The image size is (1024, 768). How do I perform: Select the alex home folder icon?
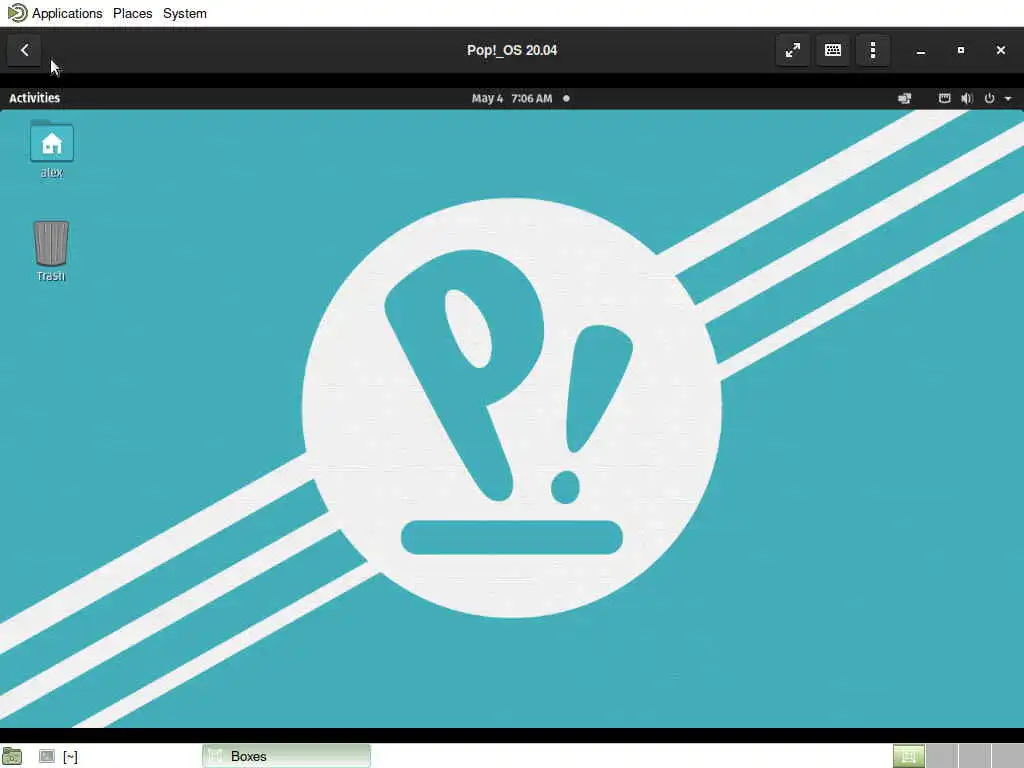click(52, 149)
